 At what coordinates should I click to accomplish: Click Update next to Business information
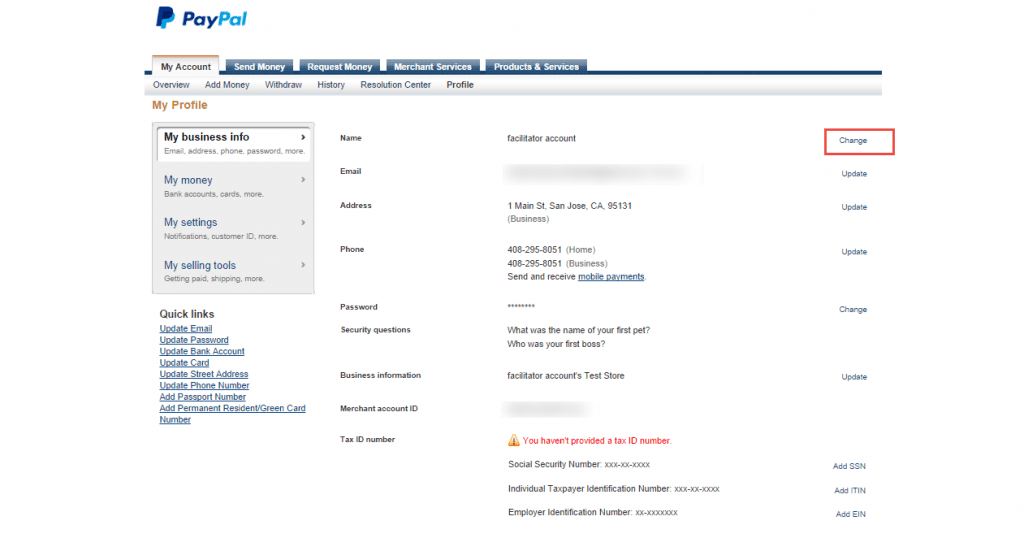click(x=854, y=377)
